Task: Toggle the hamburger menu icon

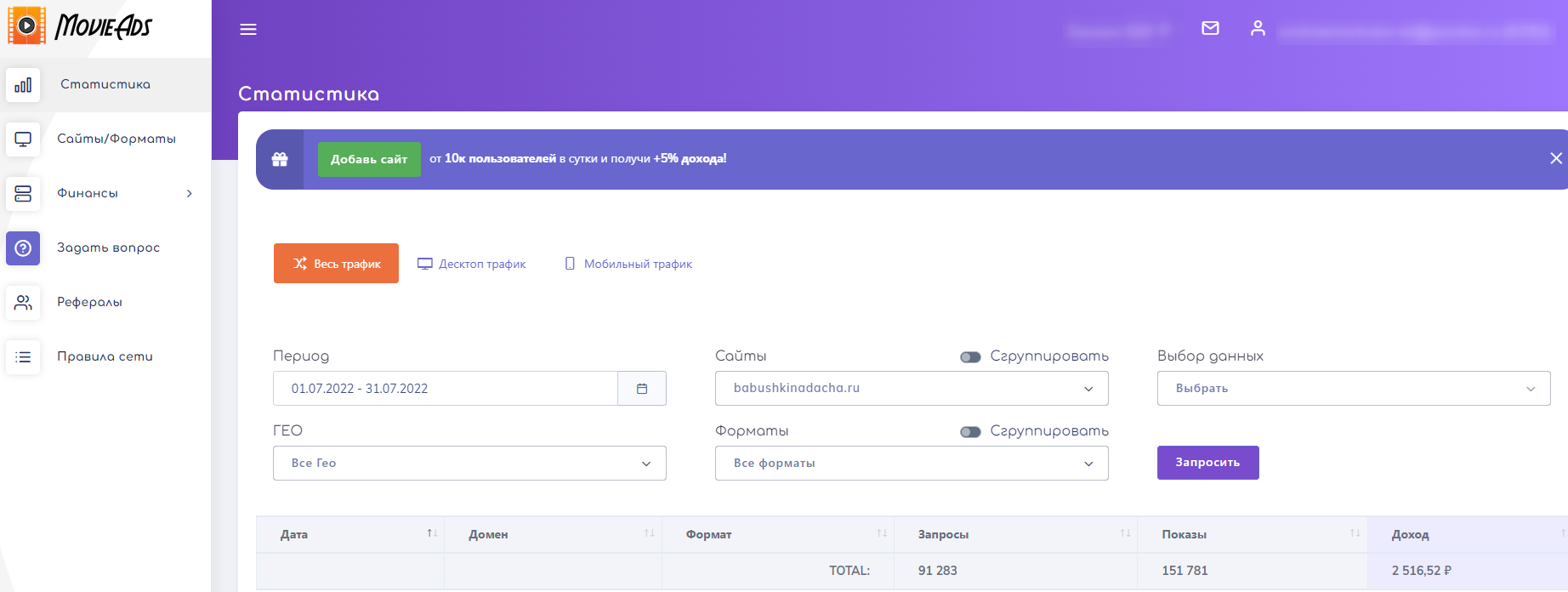Action: coord(248,30)
